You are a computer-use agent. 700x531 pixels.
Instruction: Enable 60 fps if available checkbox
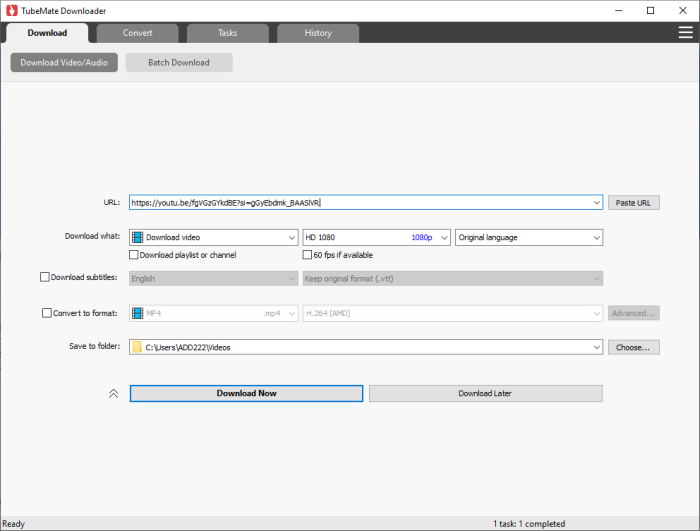coord(307,255)
